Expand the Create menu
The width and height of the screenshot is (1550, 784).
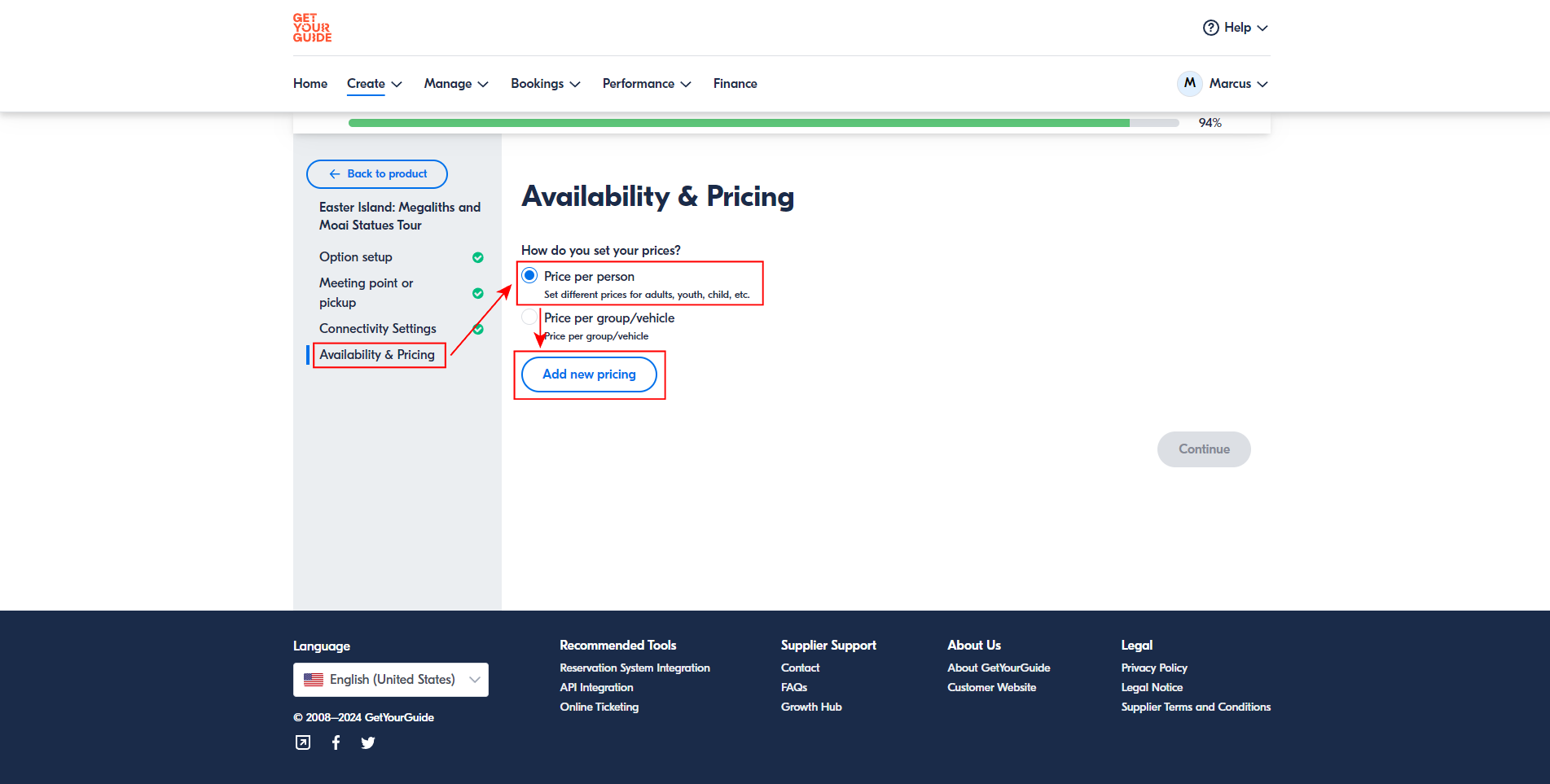374,84
